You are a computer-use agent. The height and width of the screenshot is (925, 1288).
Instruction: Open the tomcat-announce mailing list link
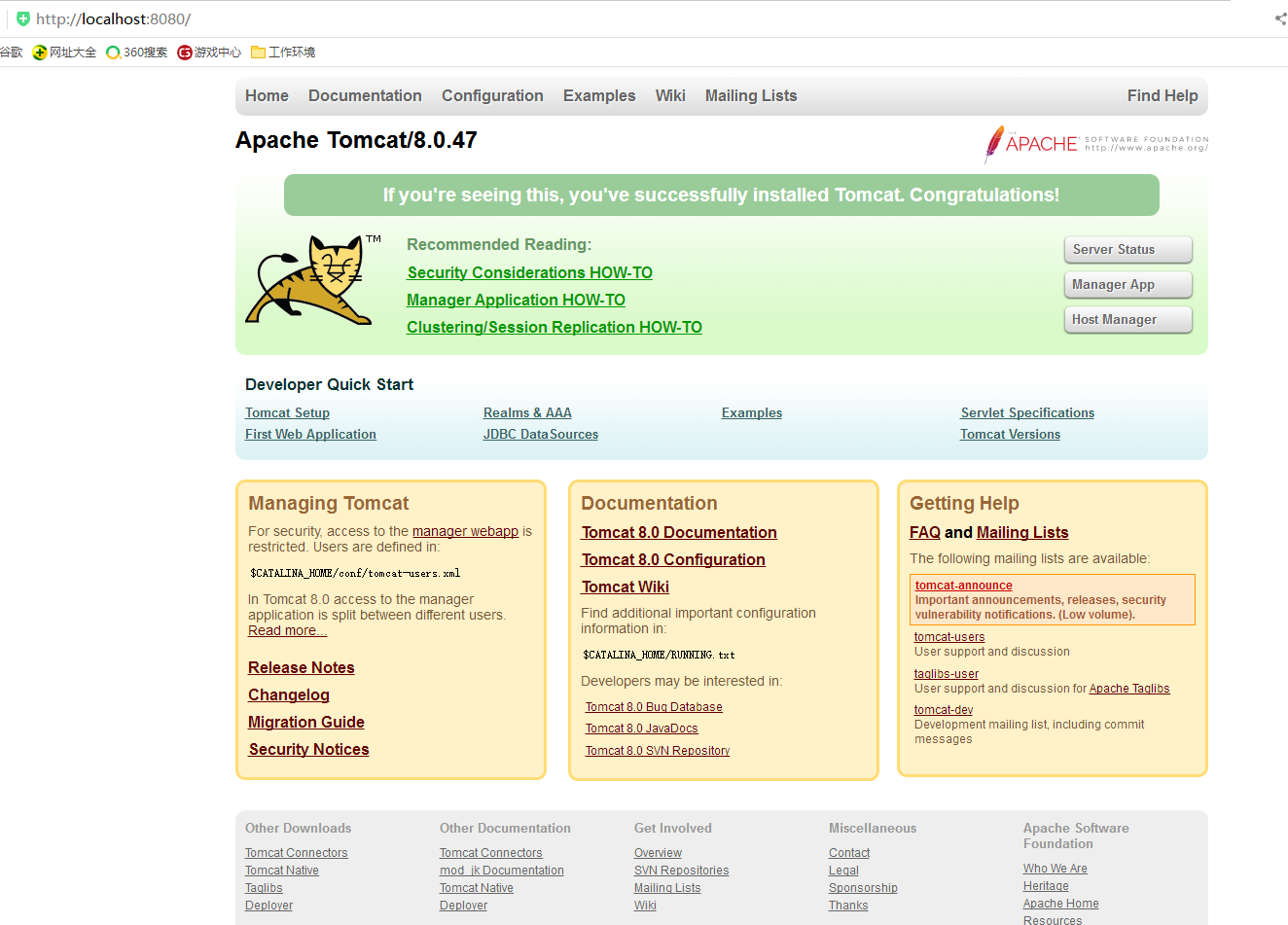(963, 586)
